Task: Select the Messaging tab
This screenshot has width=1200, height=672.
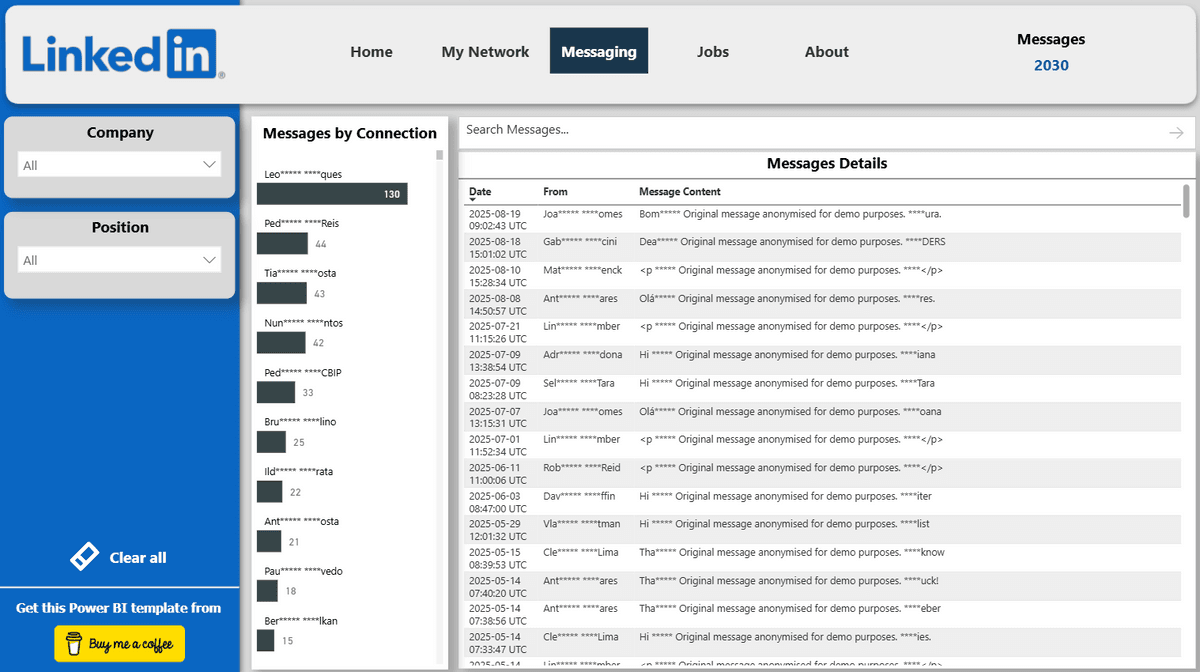Action: click(599, 51)
